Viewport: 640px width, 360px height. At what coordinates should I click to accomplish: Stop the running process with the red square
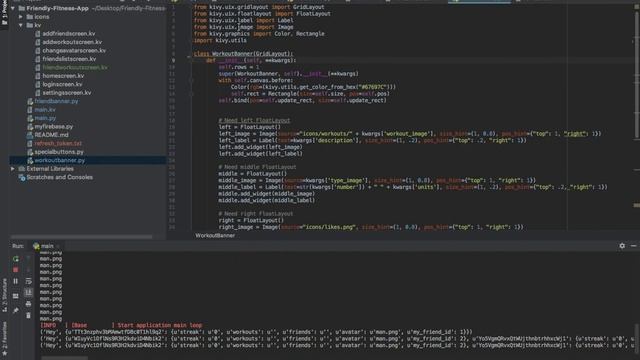[16, 270]
